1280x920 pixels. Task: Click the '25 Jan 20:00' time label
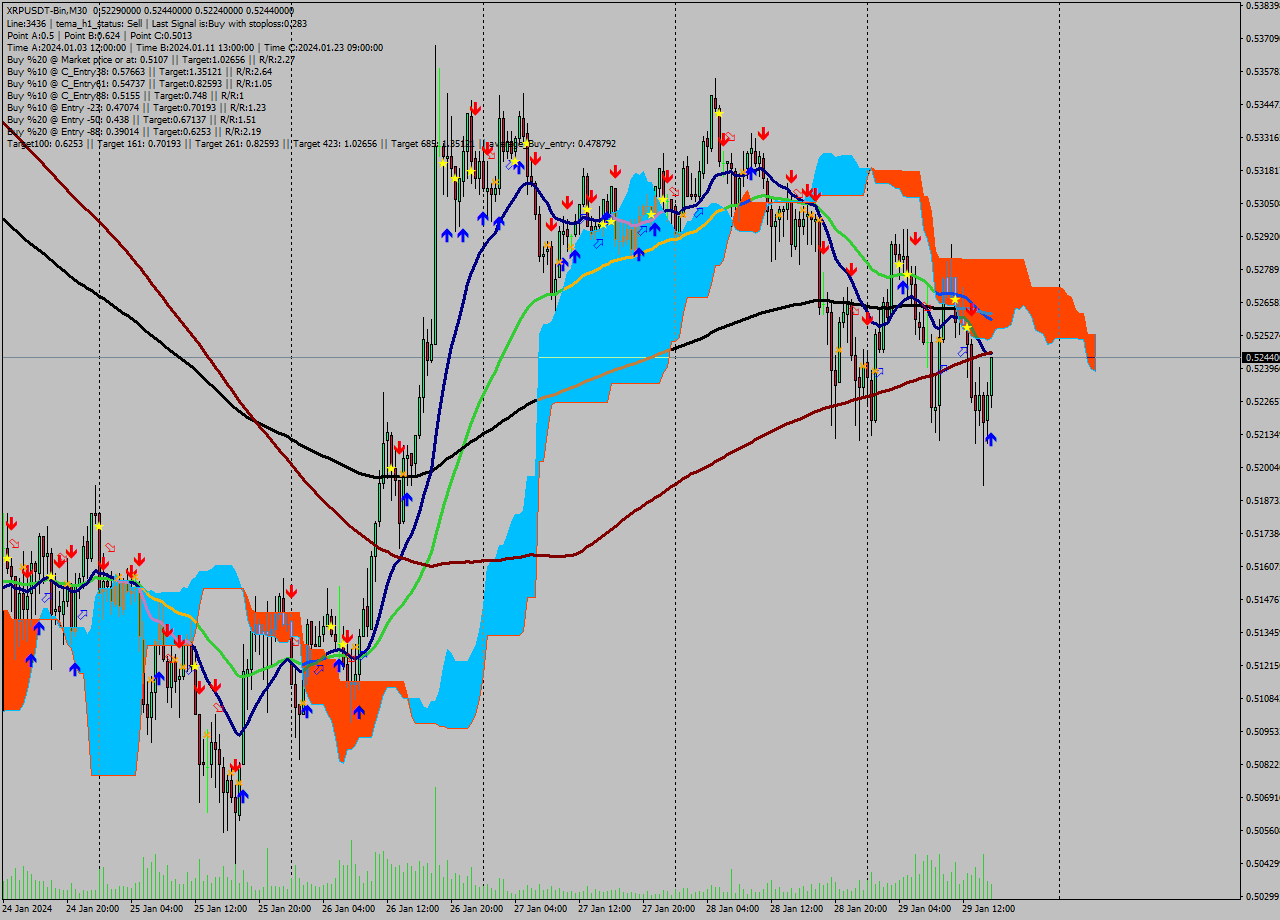(x=285, y=909)
